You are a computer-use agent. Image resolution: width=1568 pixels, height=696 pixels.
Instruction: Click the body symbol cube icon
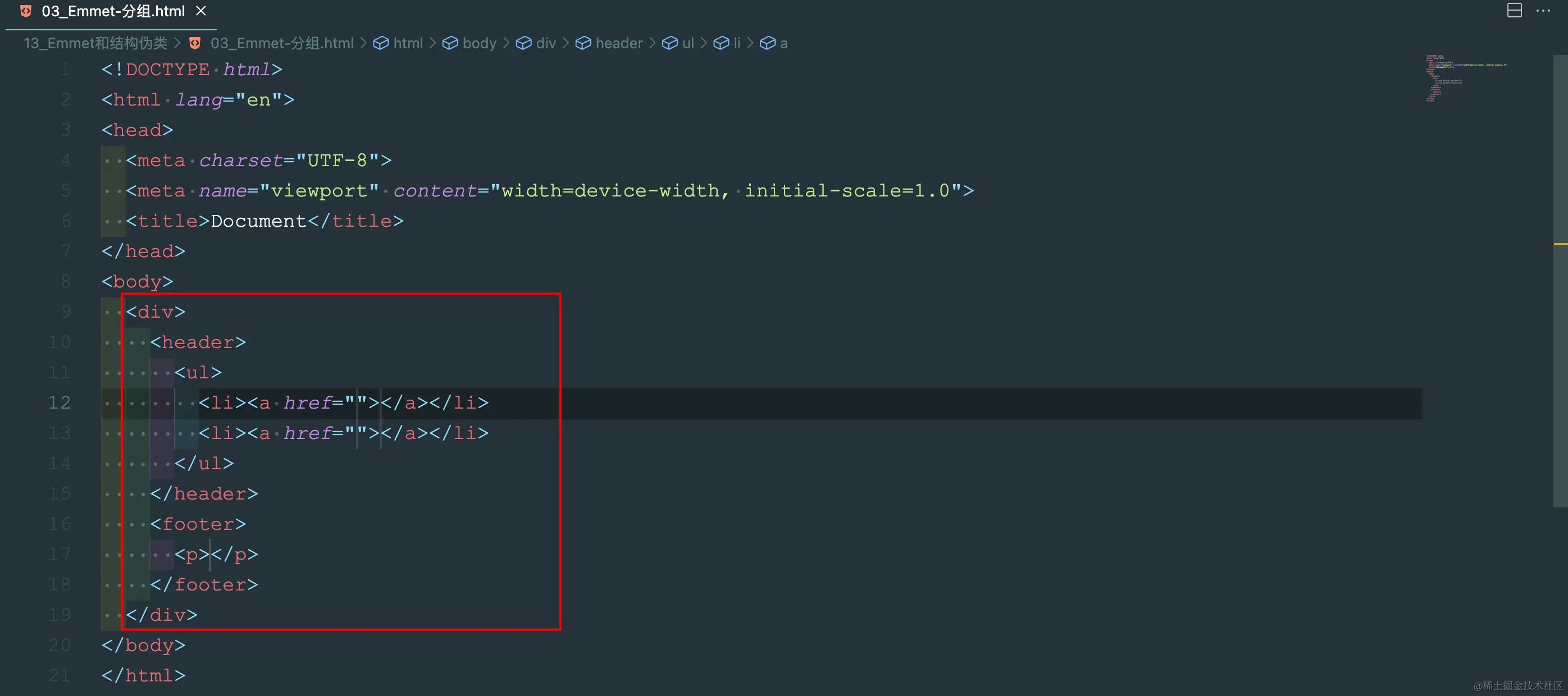(450, 43)
